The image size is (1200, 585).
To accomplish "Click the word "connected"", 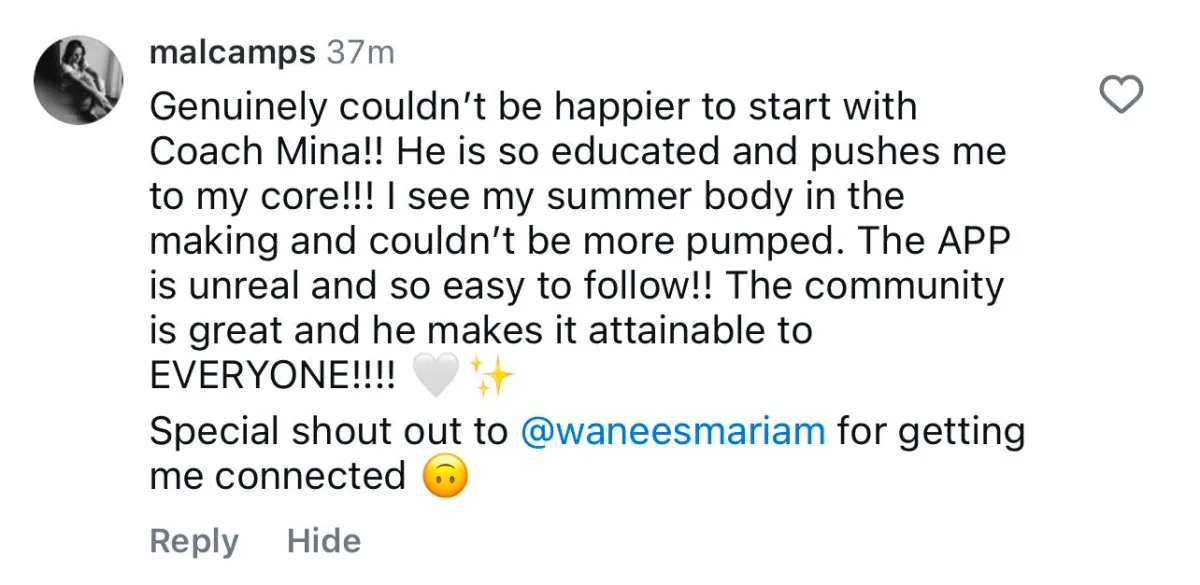I will 277,477.
